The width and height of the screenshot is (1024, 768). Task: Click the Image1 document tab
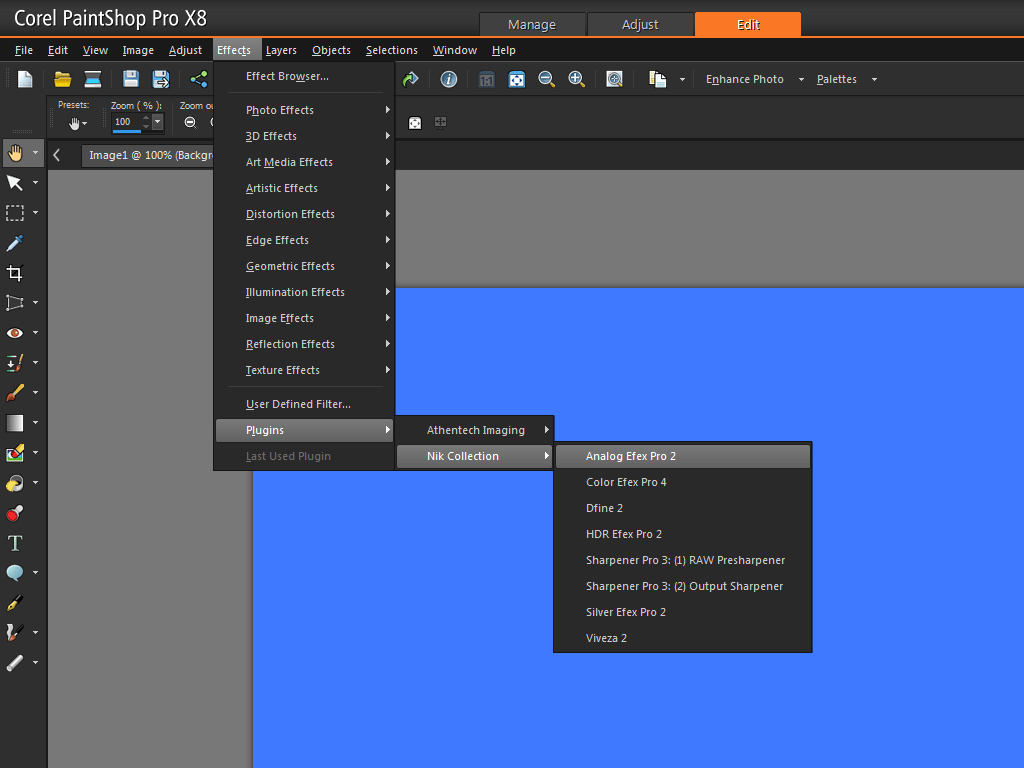(148, 155)
